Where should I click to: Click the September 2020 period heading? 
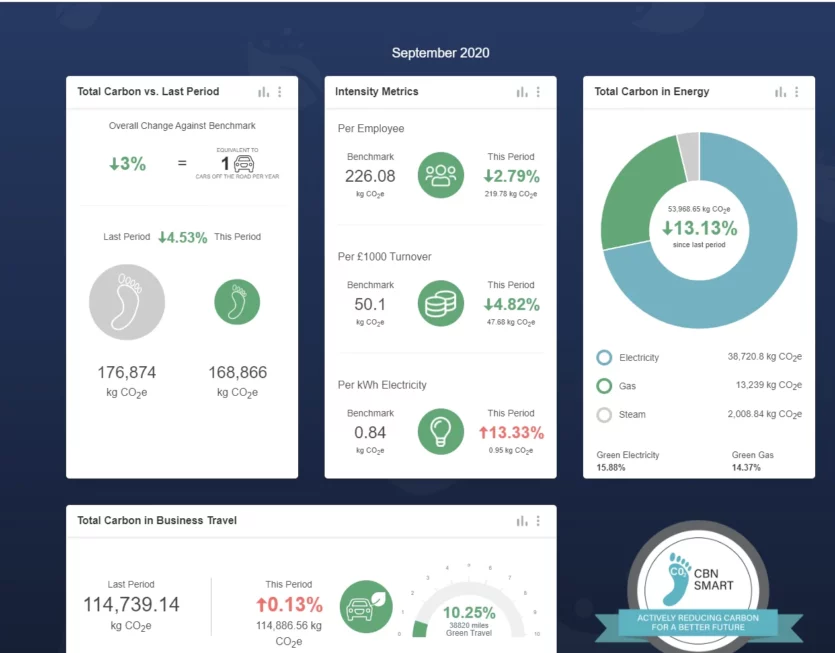[440, 53]
